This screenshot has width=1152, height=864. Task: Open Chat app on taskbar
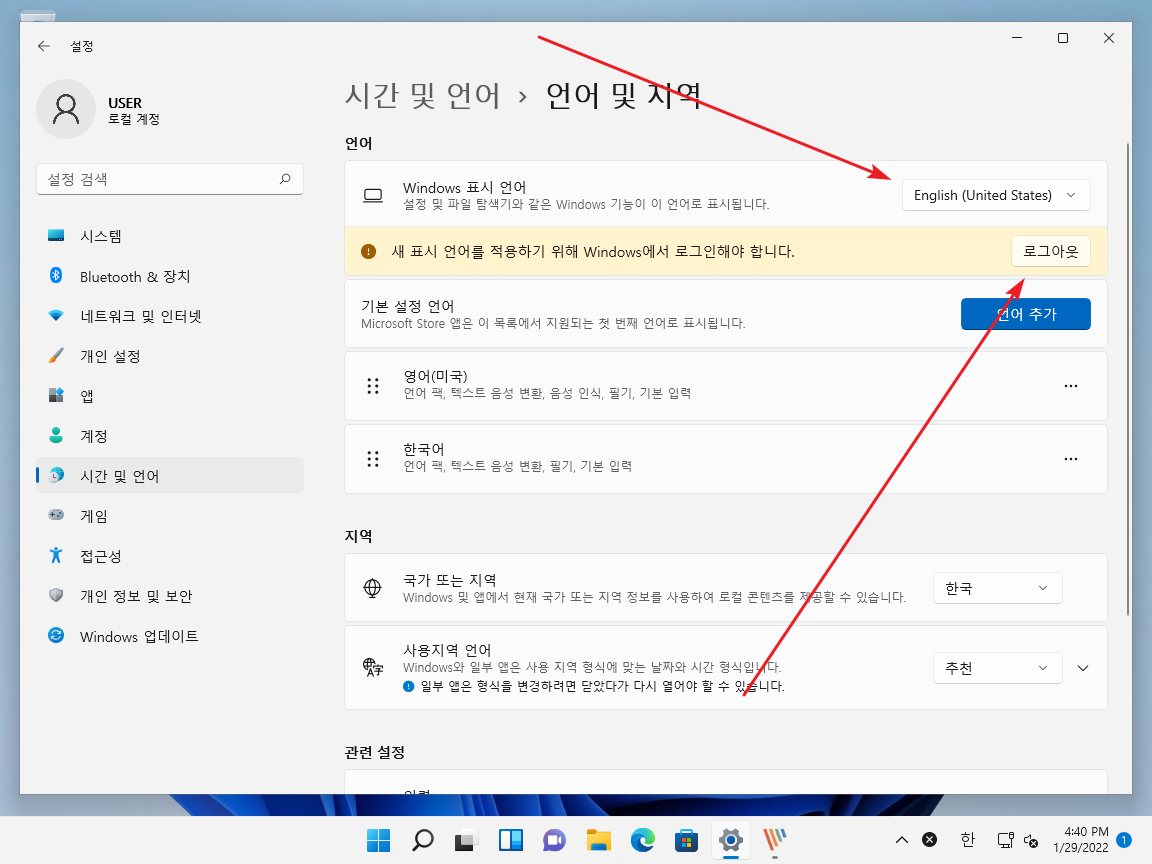coord(555,840)
